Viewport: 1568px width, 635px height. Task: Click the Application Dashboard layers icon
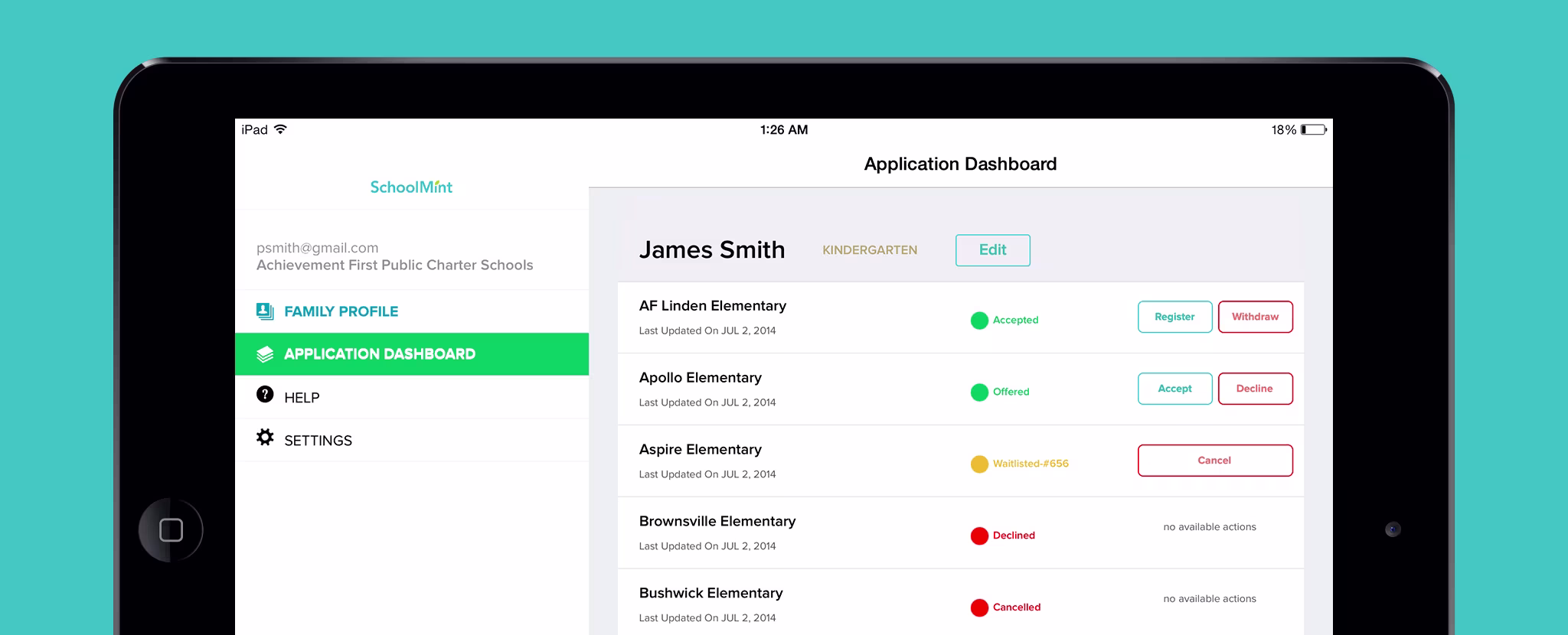coord(265,354)
